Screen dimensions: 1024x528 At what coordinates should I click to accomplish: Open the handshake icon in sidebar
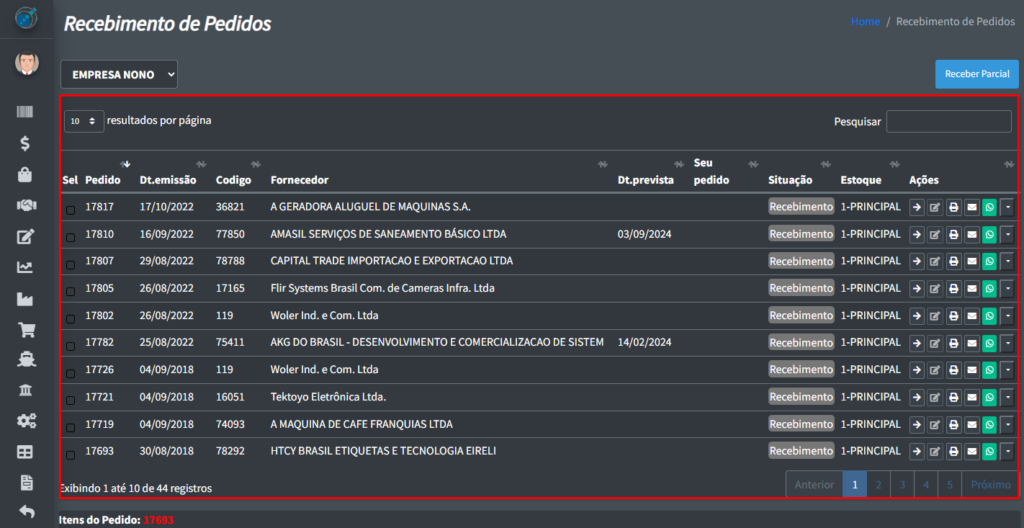click(x=26, y=205)
